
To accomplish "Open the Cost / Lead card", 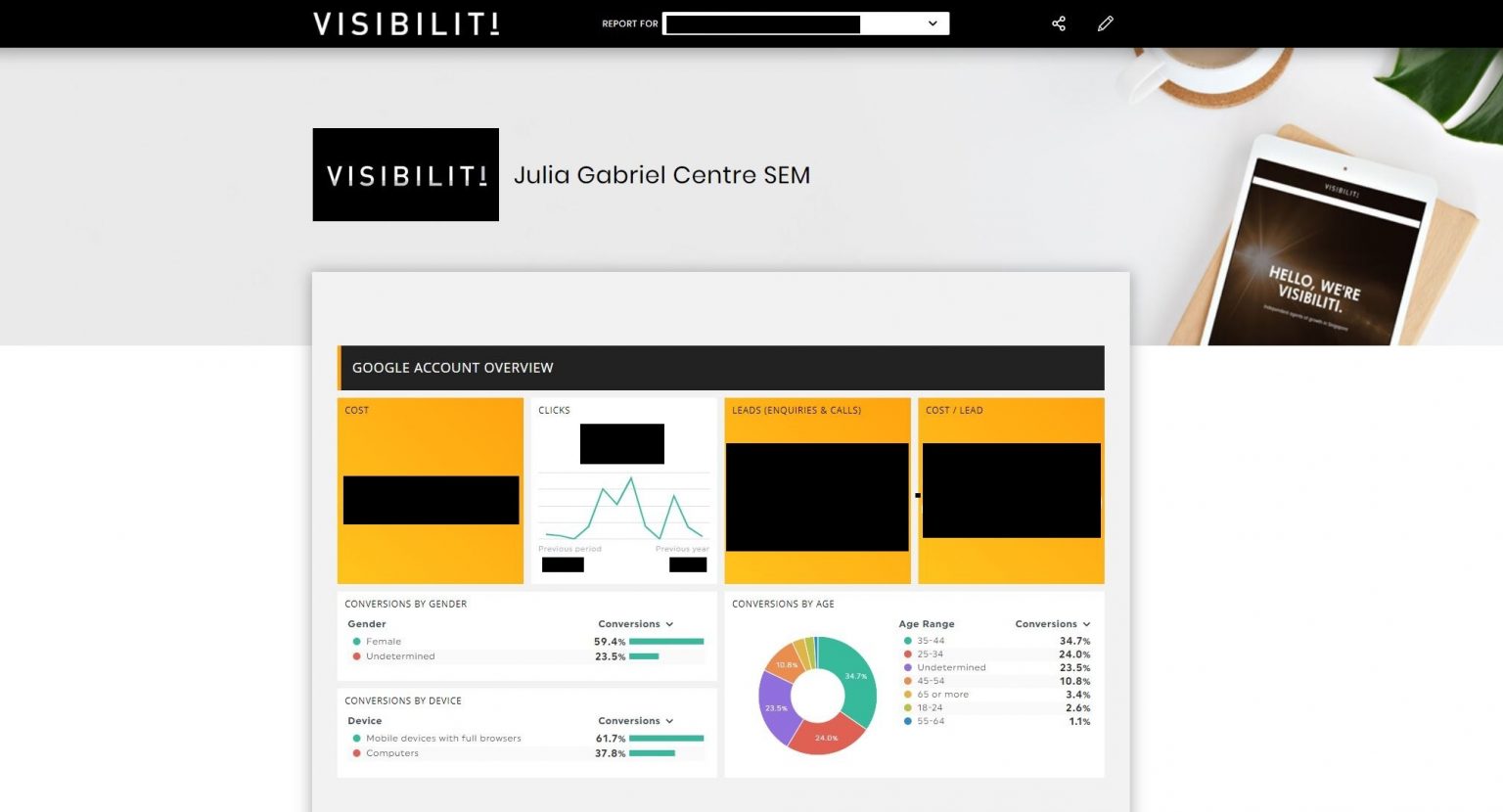I will coord(1011,490).
